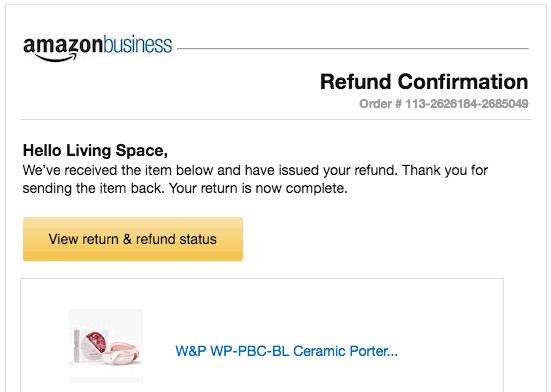Open the 'View return & refund status' button
The height and width of the screenshot is (392, 551).
coord(133,239)
